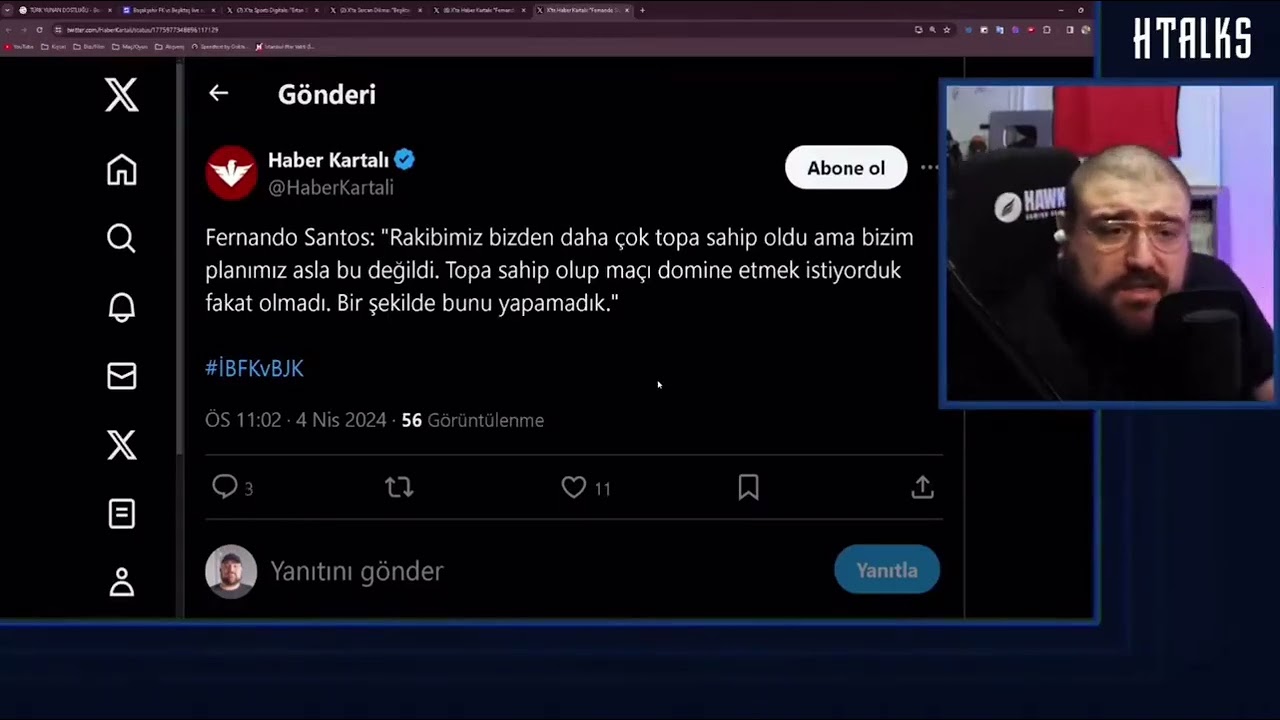1280x720 pixels.
Task: Click the tweet text starting Fernando Santos
Action: coord(560,270)
